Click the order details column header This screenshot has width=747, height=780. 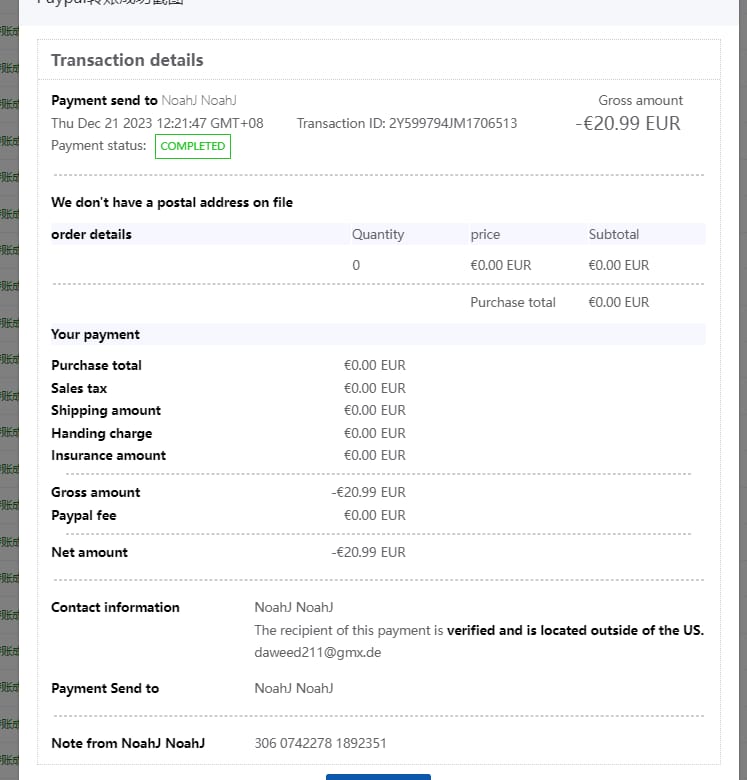coord(91,234)
